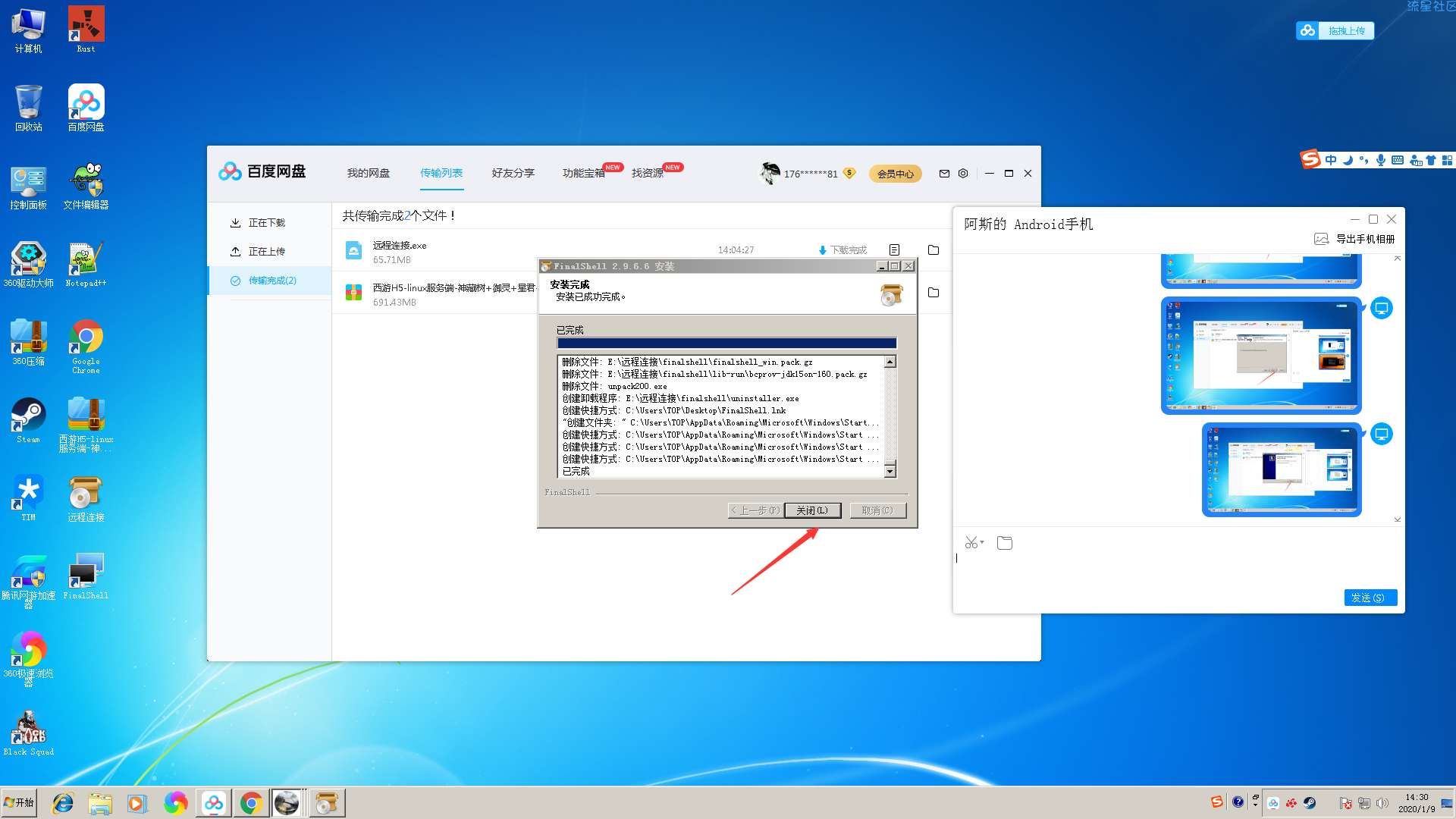Screen dimensions: 1456x819
Task: Click the 导出手机相册 image icon
Action: click(1321, 239)
